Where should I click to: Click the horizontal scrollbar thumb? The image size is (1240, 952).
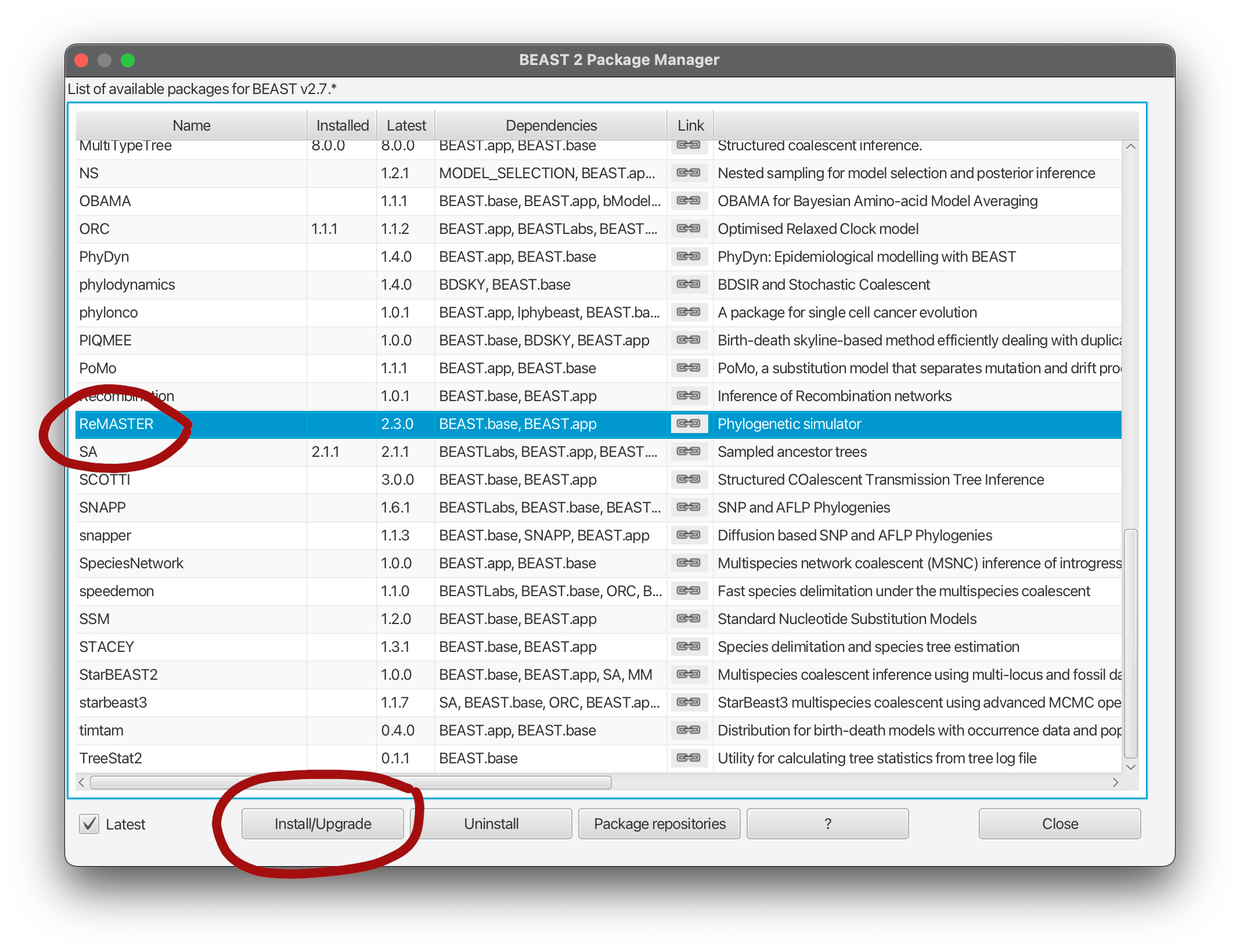(x=351, y=782)
